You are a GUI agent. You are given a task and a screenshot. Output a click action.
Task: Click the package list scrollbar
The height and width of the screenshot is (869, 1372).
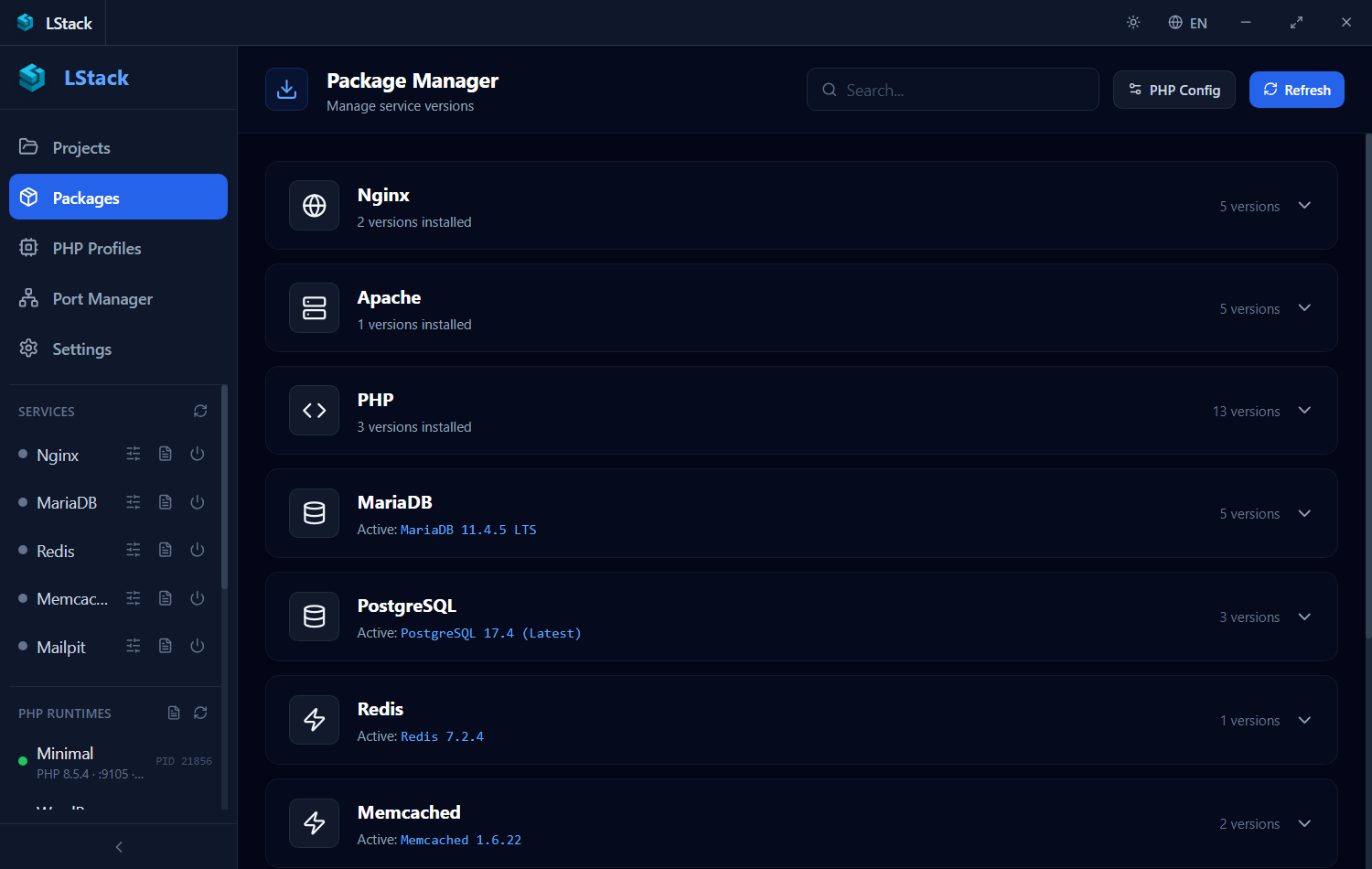click(x=1368, y=384)
